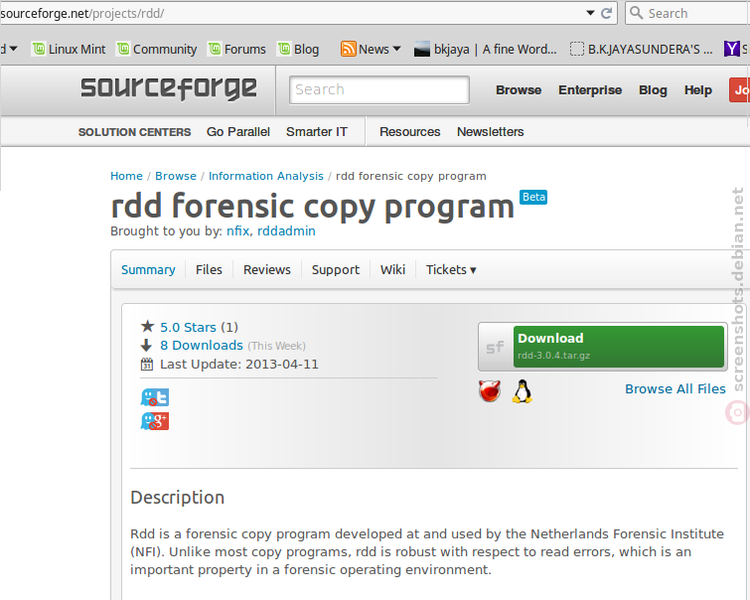Open the Resources link
750x600 pixels.
pyautogui.click(x=409, y=132)
